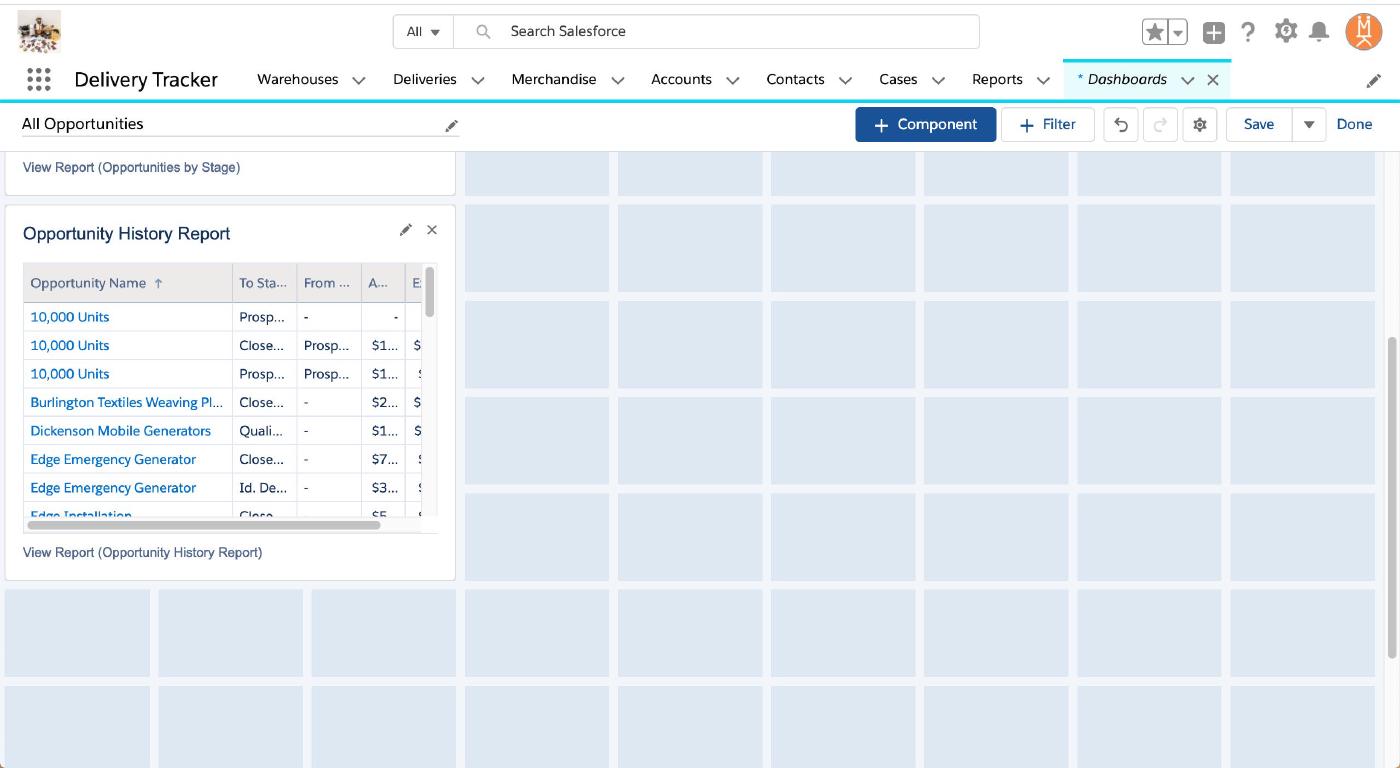Open dashboard properties gear icon

tap(1200, 125)
